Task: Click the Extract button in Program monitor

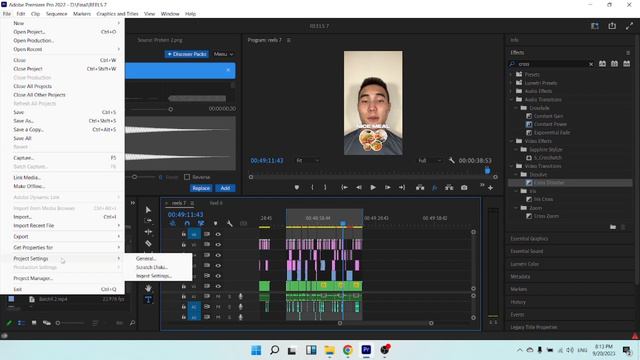Action: pyautogui.click(x=449, y=187)
